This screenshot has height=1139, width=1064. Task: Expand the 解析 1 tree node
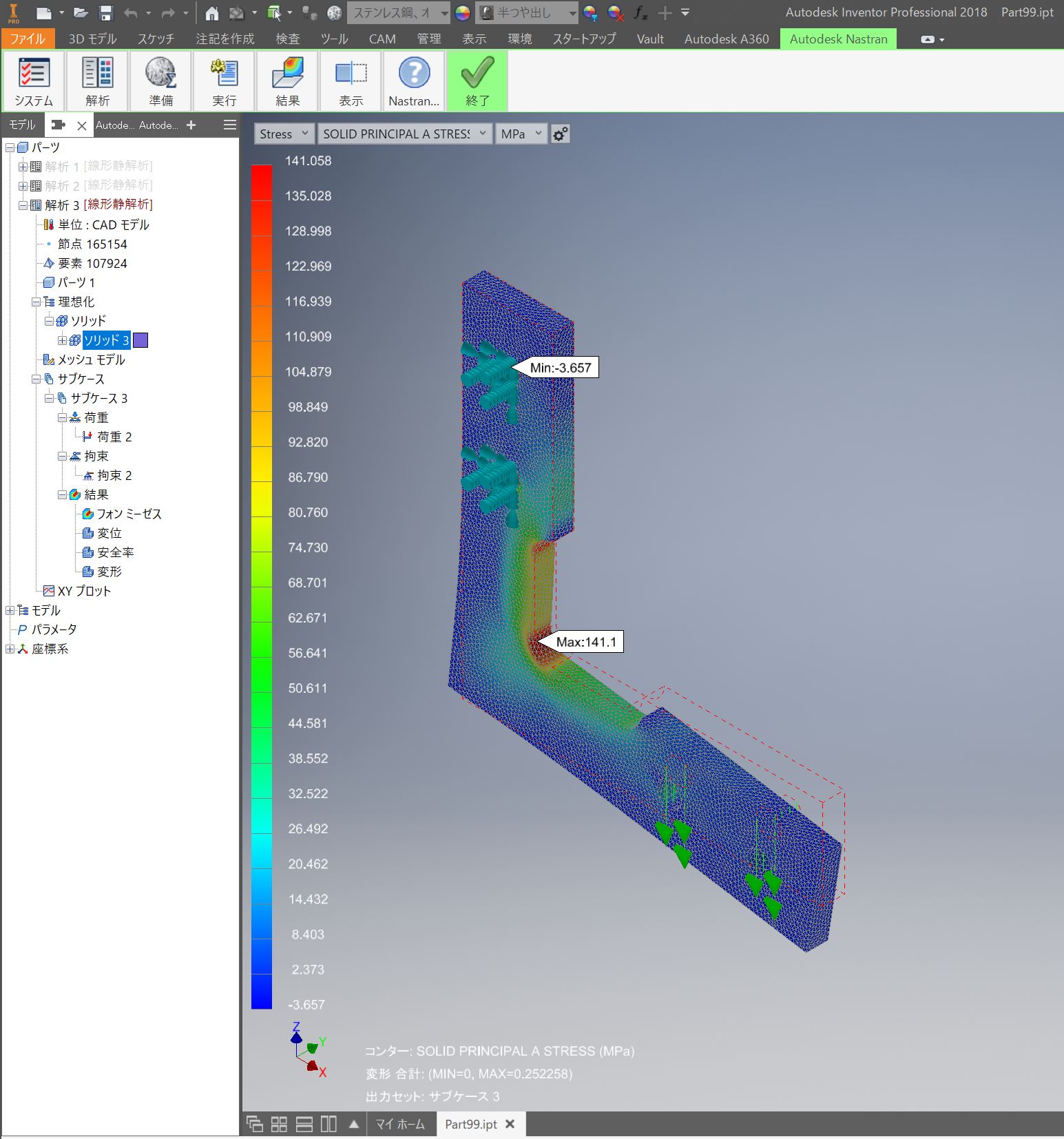[x=23, y=167]
